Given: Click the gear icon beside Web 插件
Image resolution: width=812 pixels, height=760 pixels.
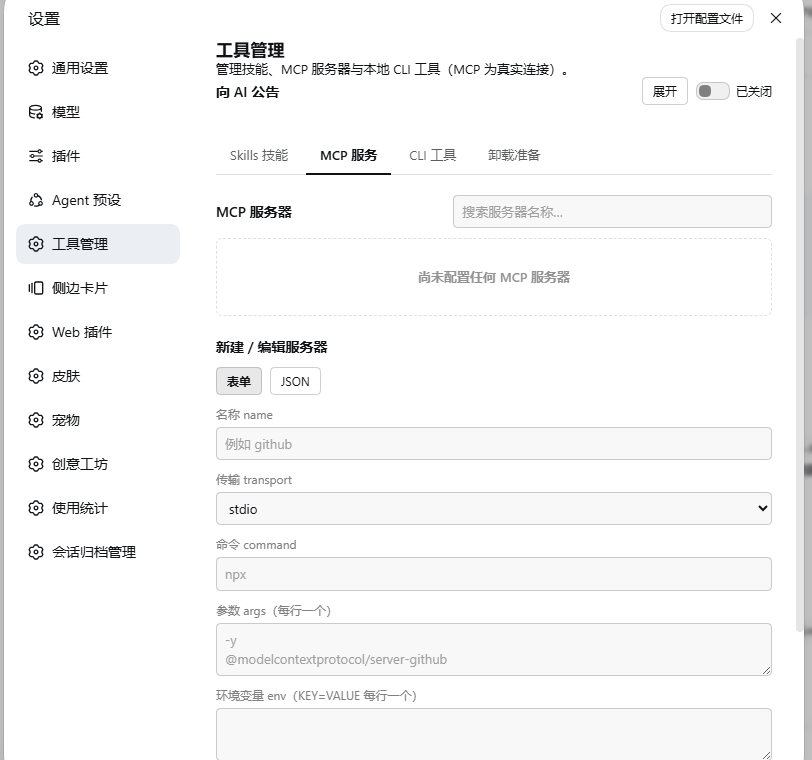Looking at the screenshot, I should pyautogui.click(x=36, y=332).
